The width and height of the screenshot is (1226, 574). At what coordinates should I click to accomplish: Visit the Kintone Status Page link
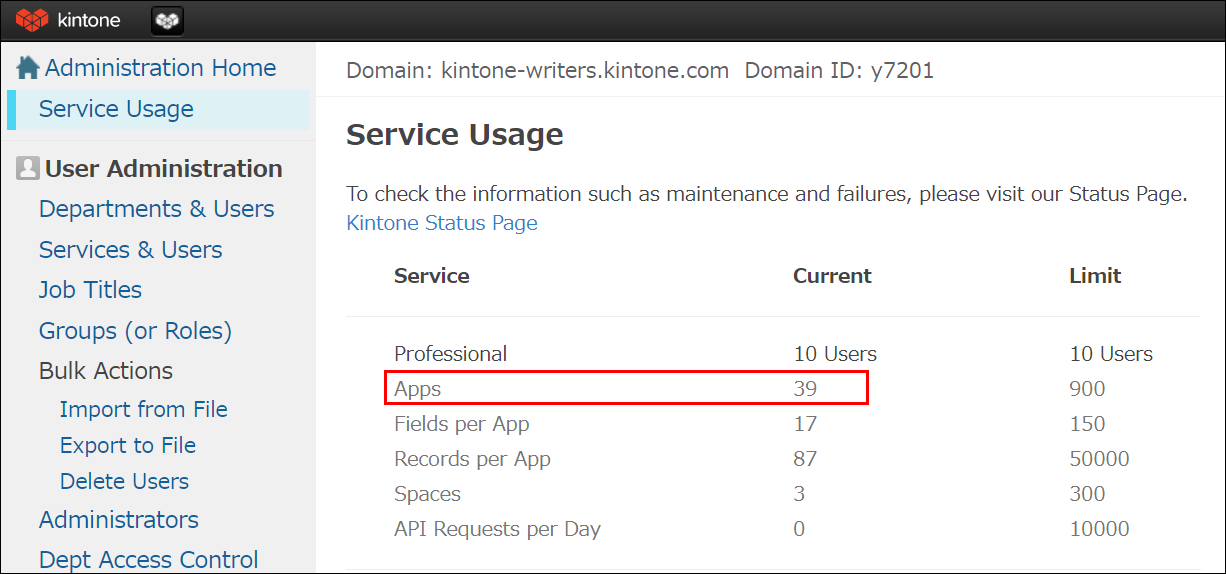click(x=441, y=223)
